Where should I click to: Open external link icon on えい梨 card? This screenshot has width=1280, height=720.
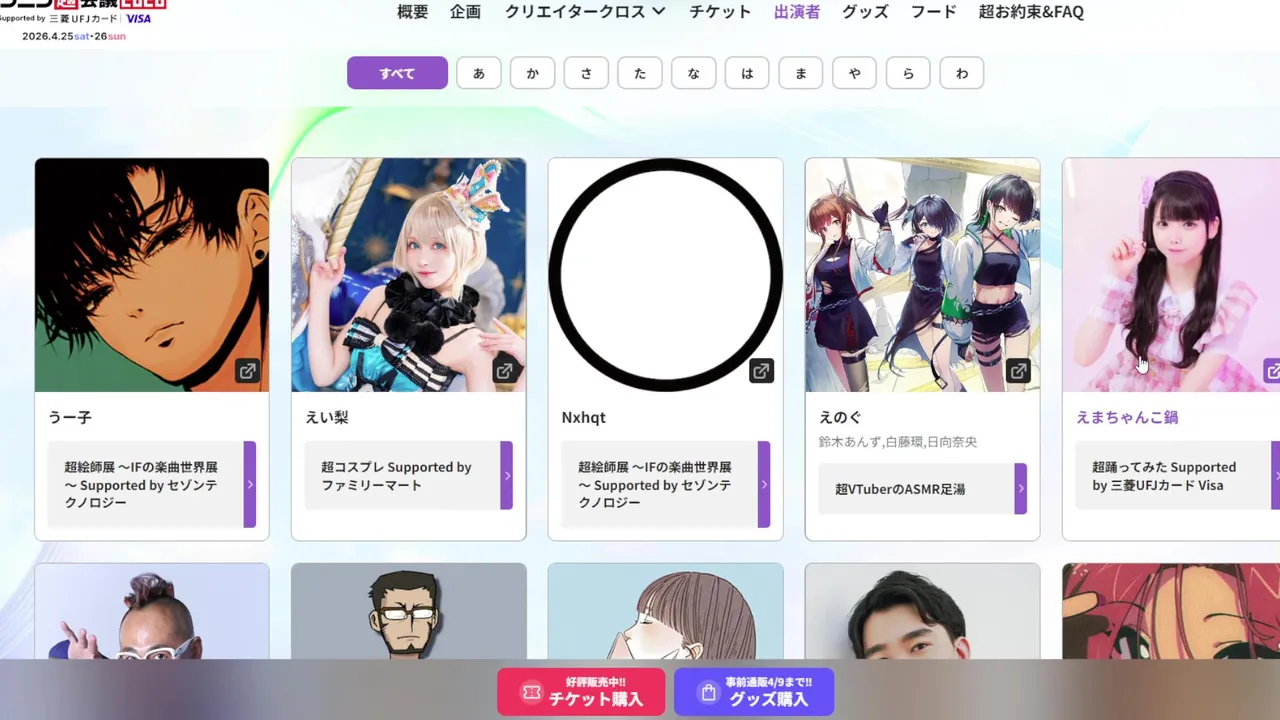(504, 371)
